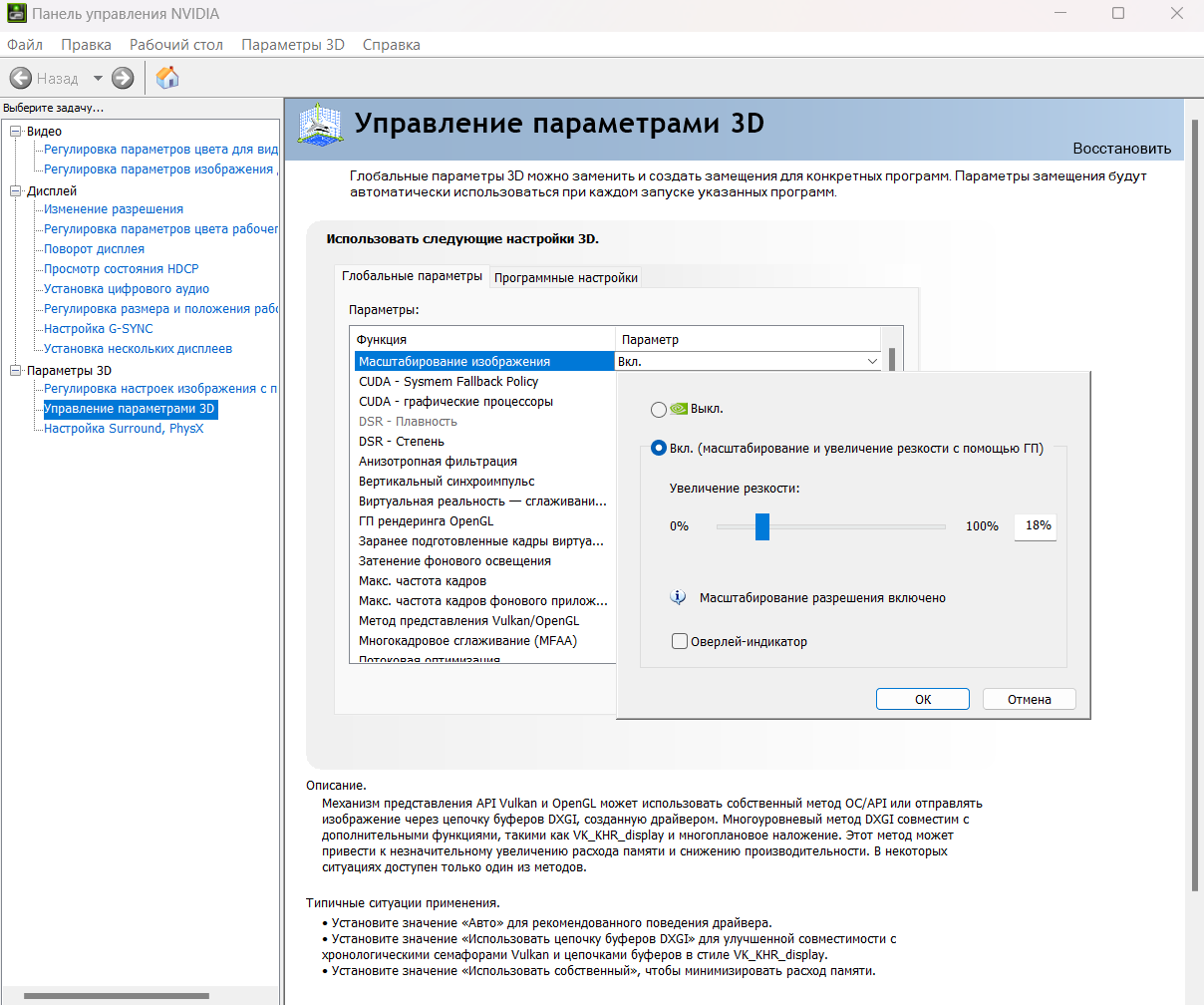Collapse the Параметры 3D tree node
This screenshot has height=1005, width=1204.
(x=15, y=371)
